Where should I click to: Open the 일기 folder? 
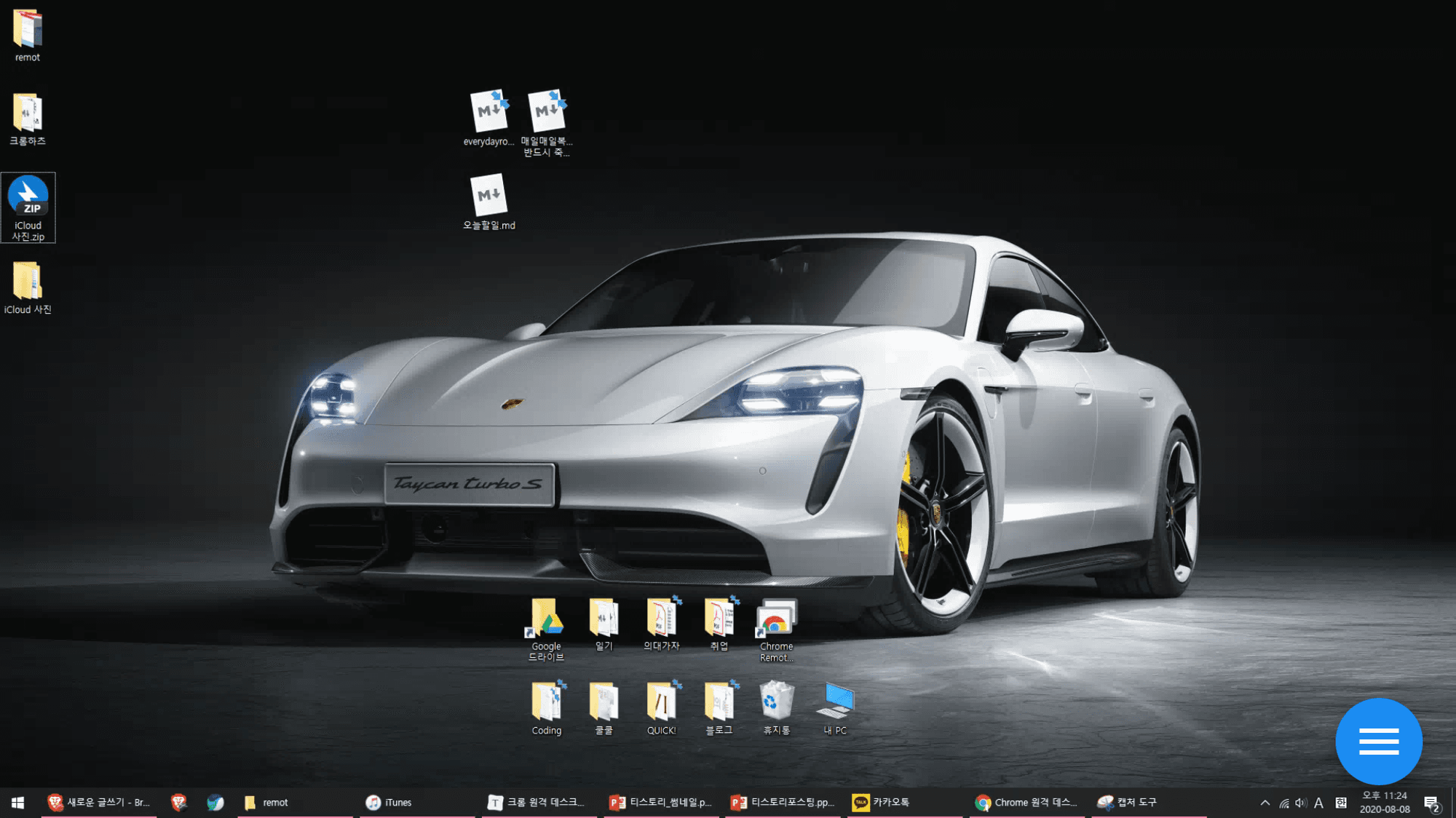(x=604, y=624)
